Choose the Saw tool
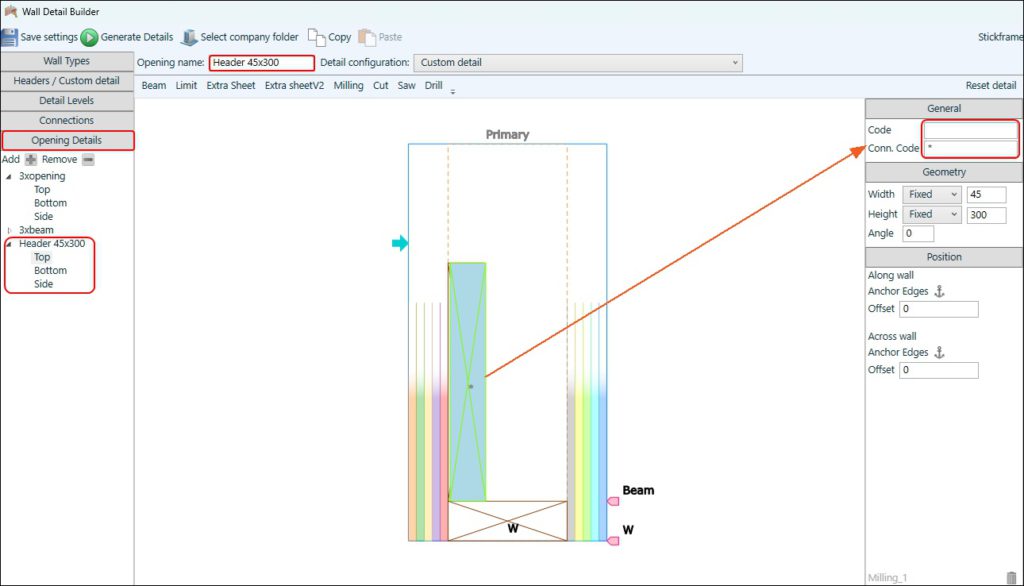The width and height of the screenshot is (1024, 586). click(406, 86)
